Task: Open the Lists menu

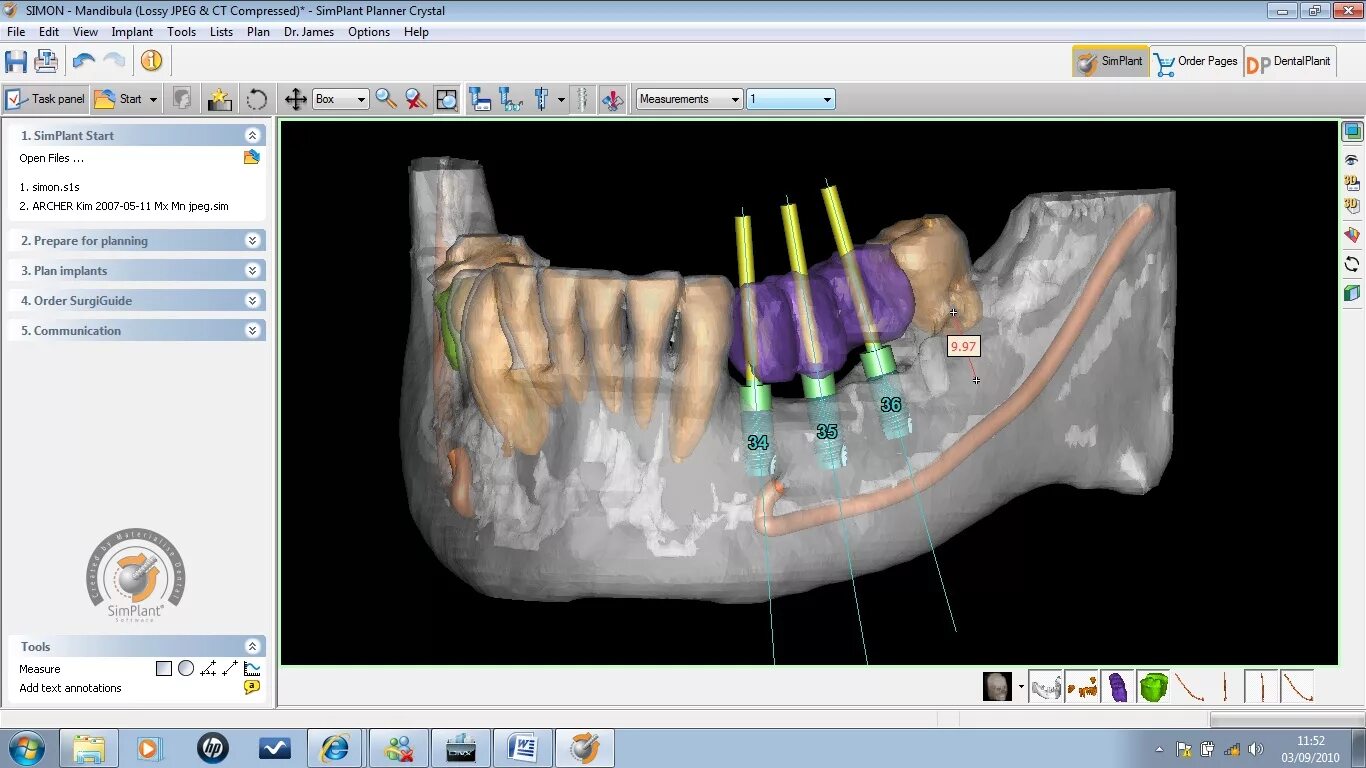Action: 221,32
